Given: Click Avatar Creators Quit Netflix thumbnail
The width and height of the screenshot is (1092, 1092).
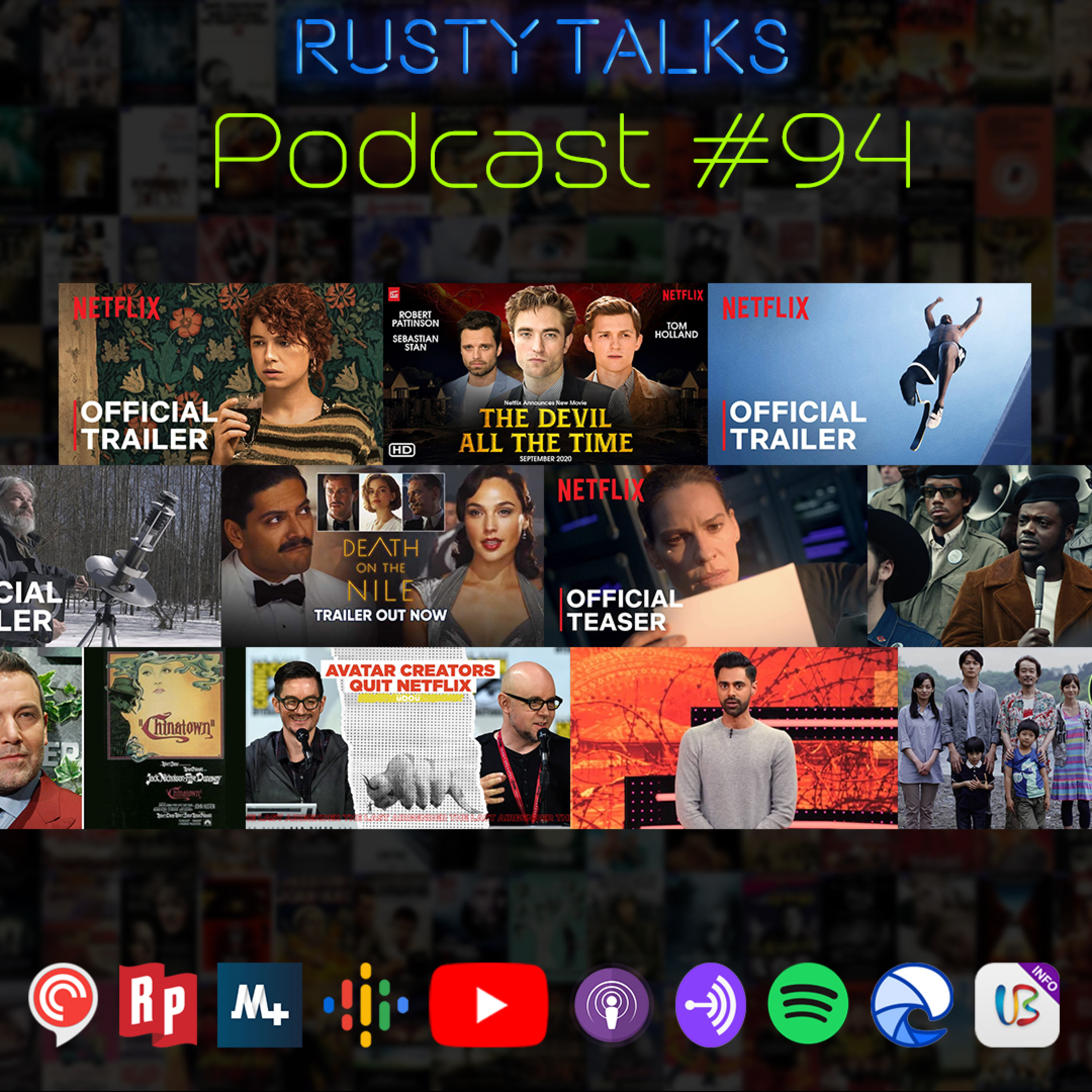Looking at the screenshot, I should (x=408, y=737).
